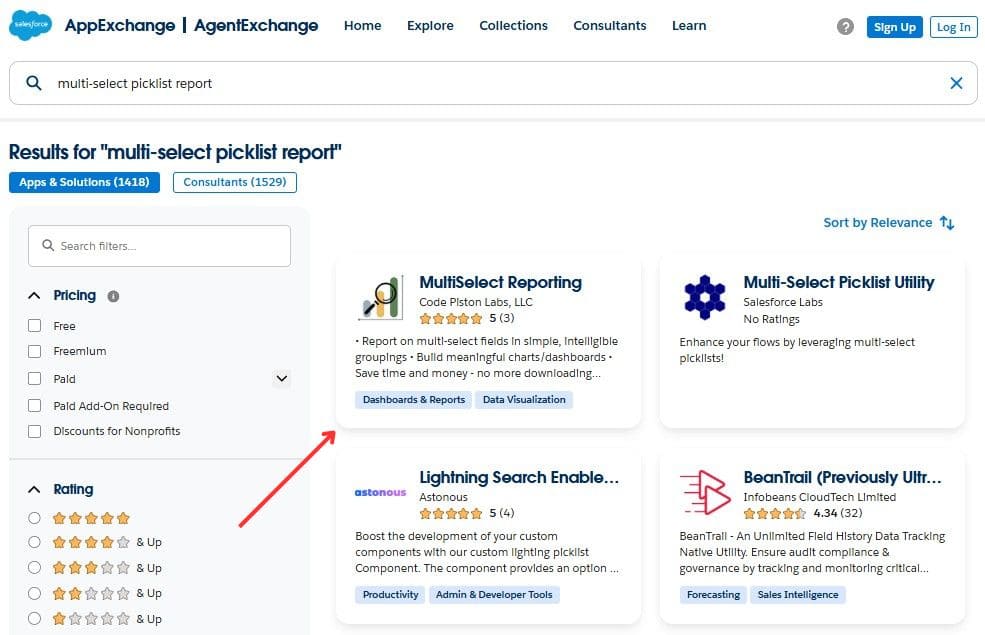Clear the search query with the X

click(956, 83)
